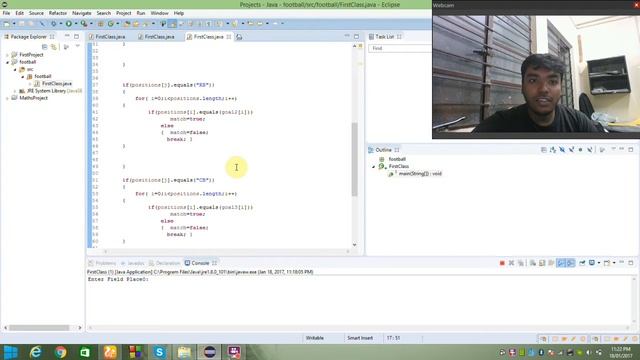The height and width of the screenshot is (360, 640).
Task: Toggle Show Console When Standard Error Changes
Action: click(571, 263)
